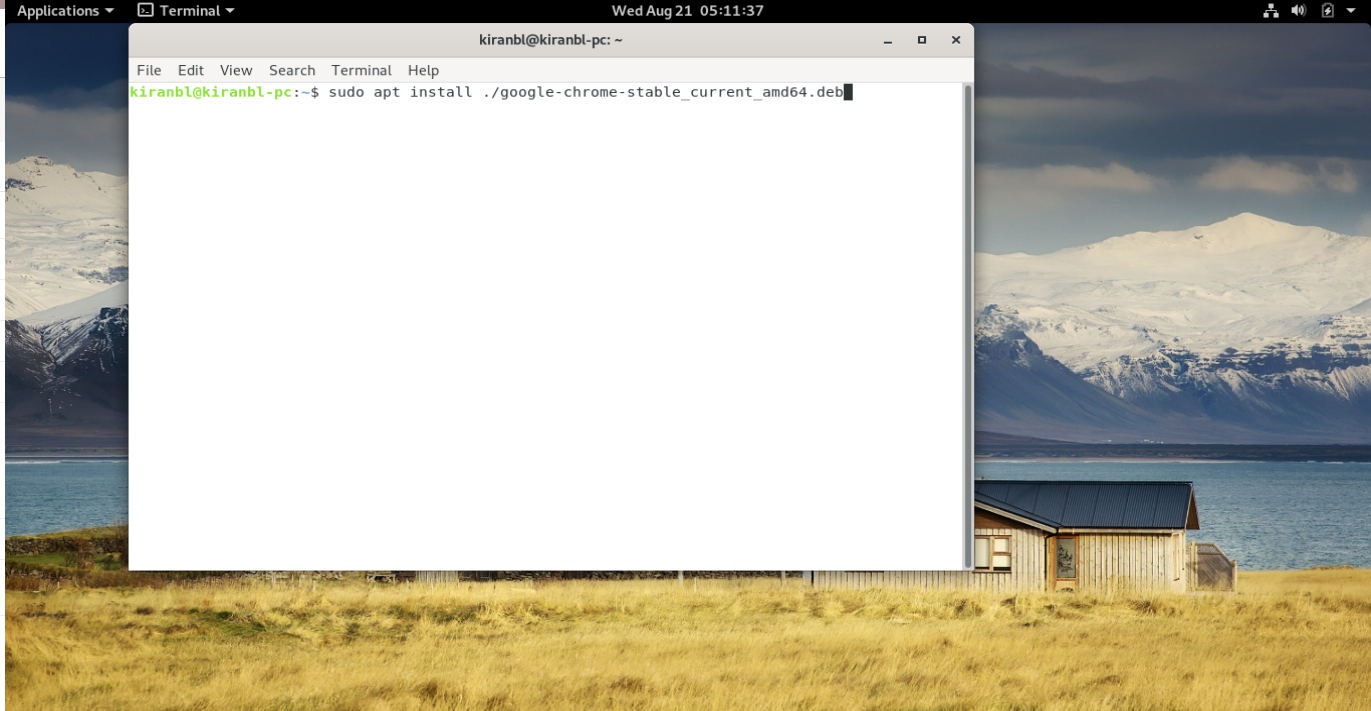Screen dimensions: 1371x711
Task: Open the Help menu
Action: tap(423, 70)
